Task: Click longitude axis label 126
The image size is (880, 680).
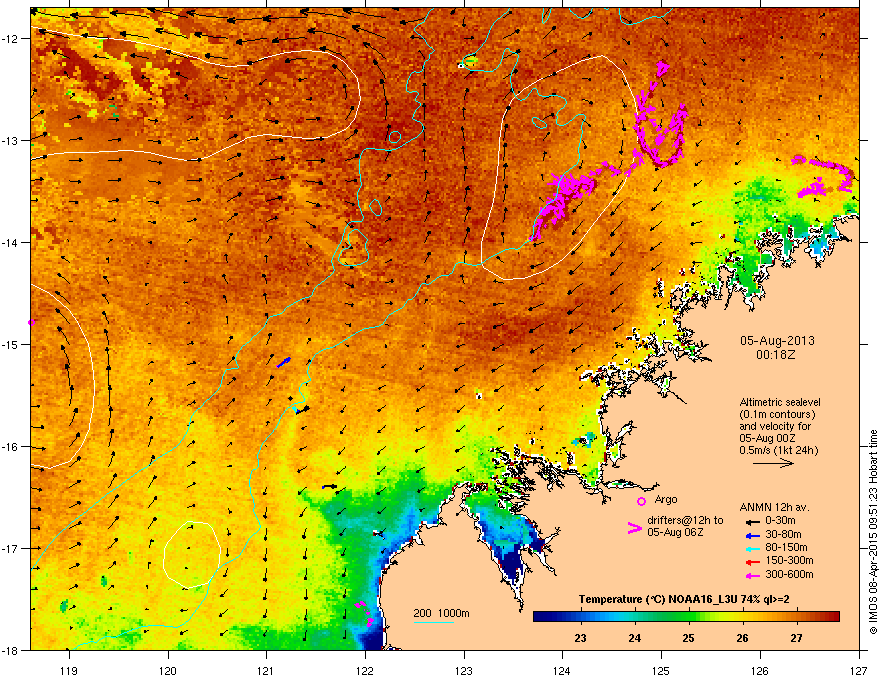Action: pos(760,670)
